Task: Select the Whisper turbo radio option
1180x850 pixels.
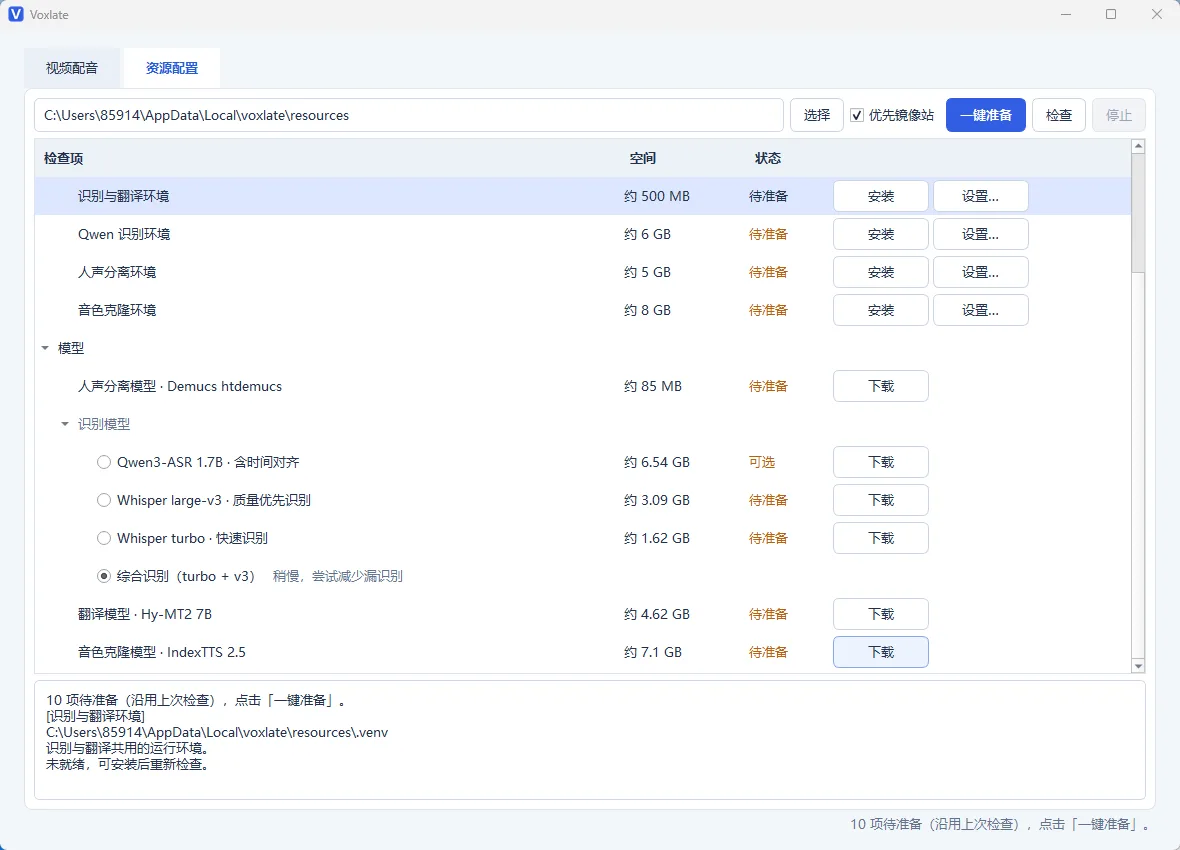Action: tap(104, 538)
